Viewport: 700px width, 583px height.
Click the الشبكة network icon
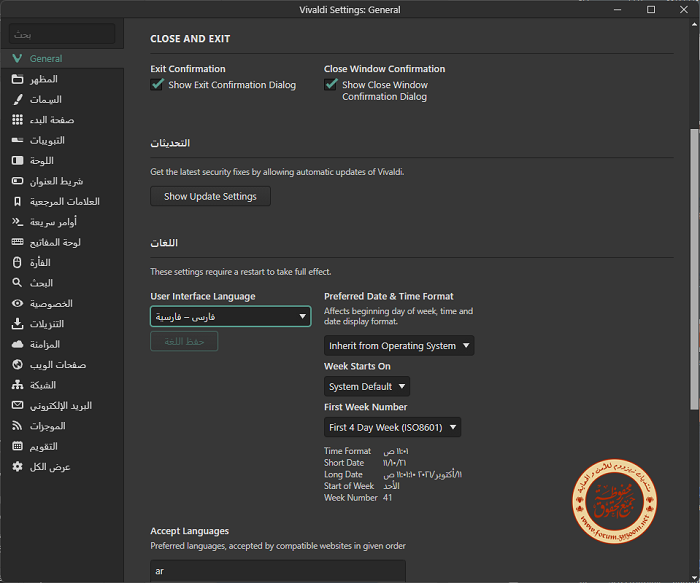[x=17, y=385]
